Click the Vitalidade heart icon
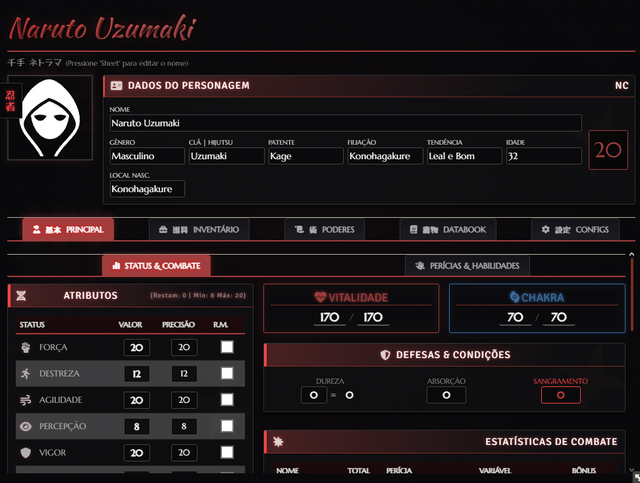Viewport: 640px width, 483px height. click(x=320, y=297)
